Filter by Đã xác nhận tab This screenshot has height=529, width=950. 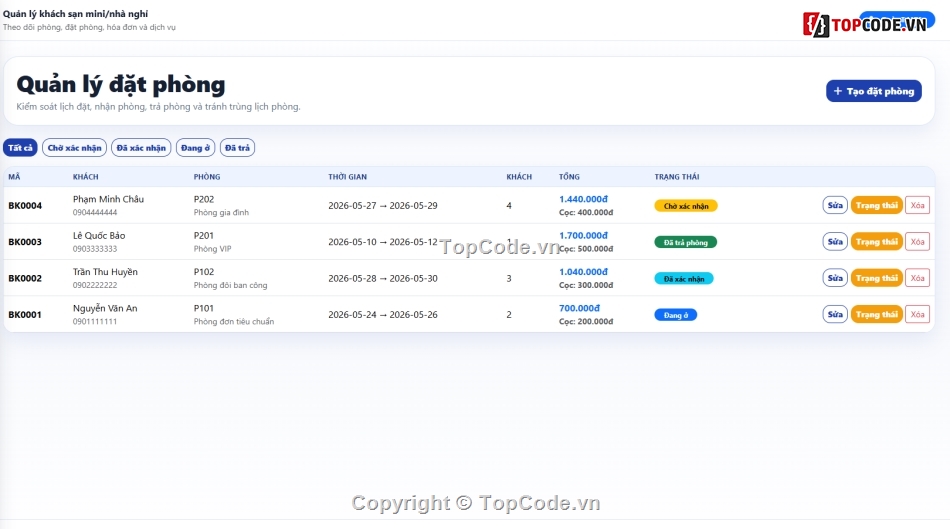(141, 148)
